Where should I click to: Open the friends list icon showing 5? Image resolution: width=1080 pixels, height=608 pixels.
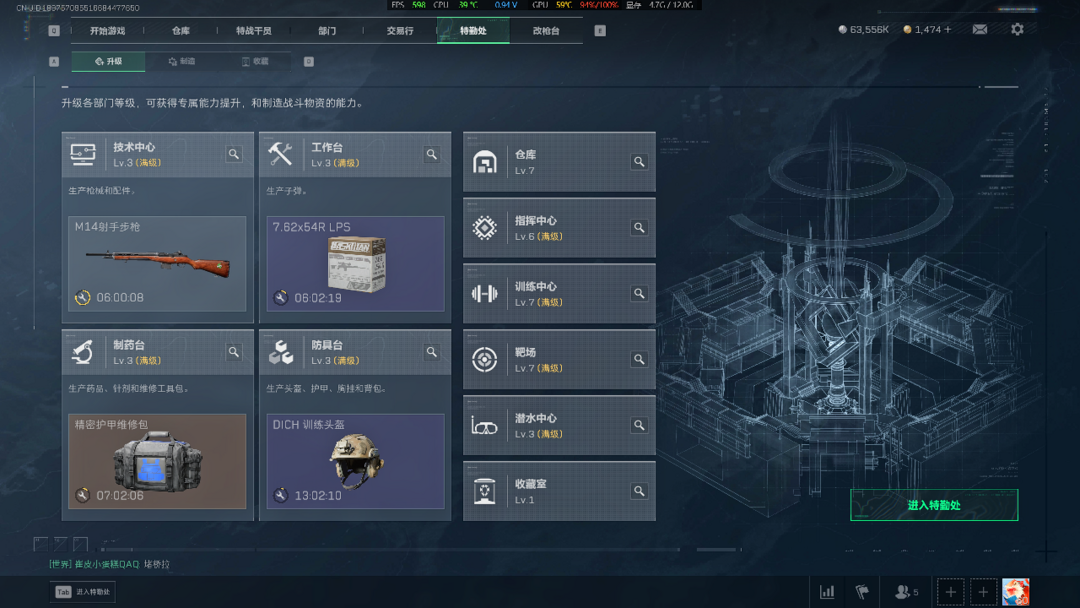coord(906,591)
